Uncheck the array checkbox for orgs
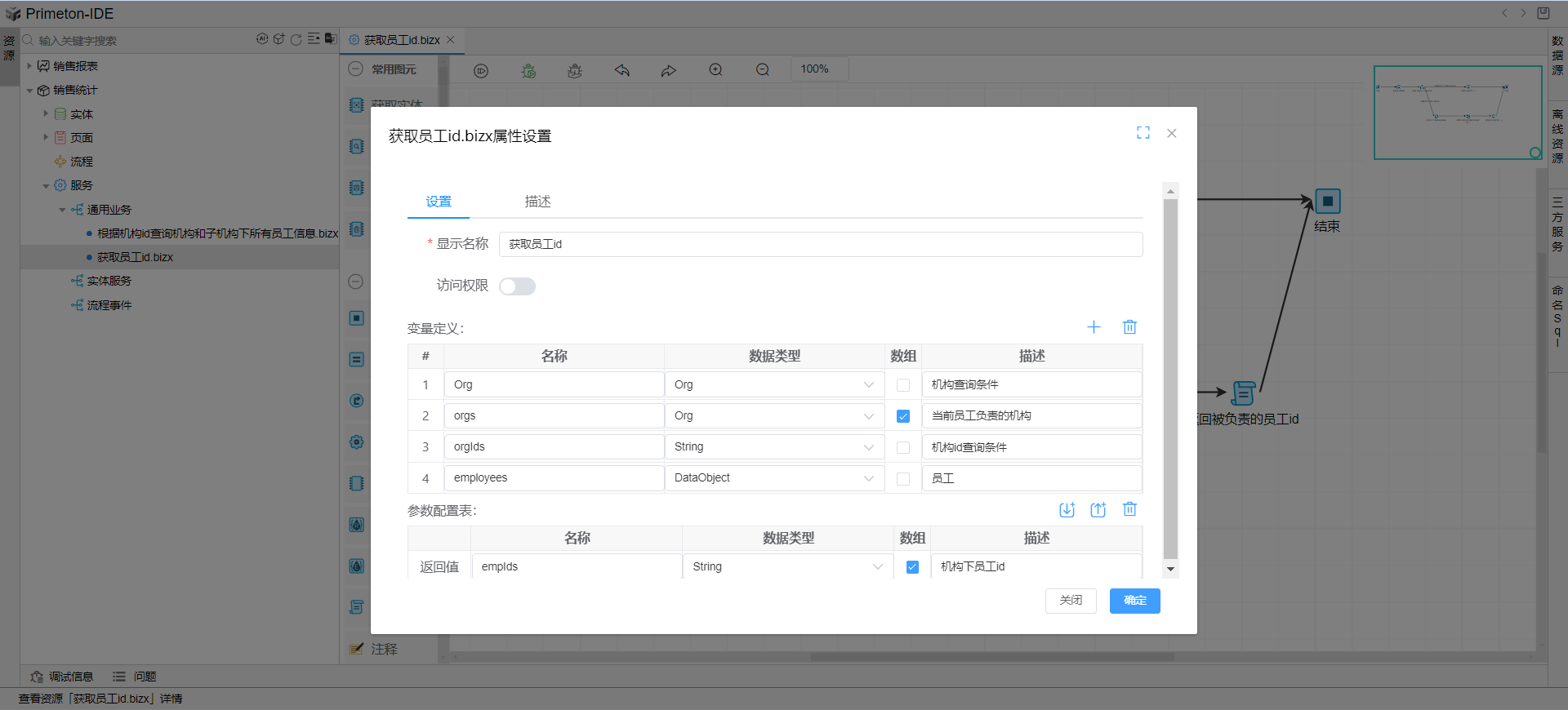 click(903, 416)
